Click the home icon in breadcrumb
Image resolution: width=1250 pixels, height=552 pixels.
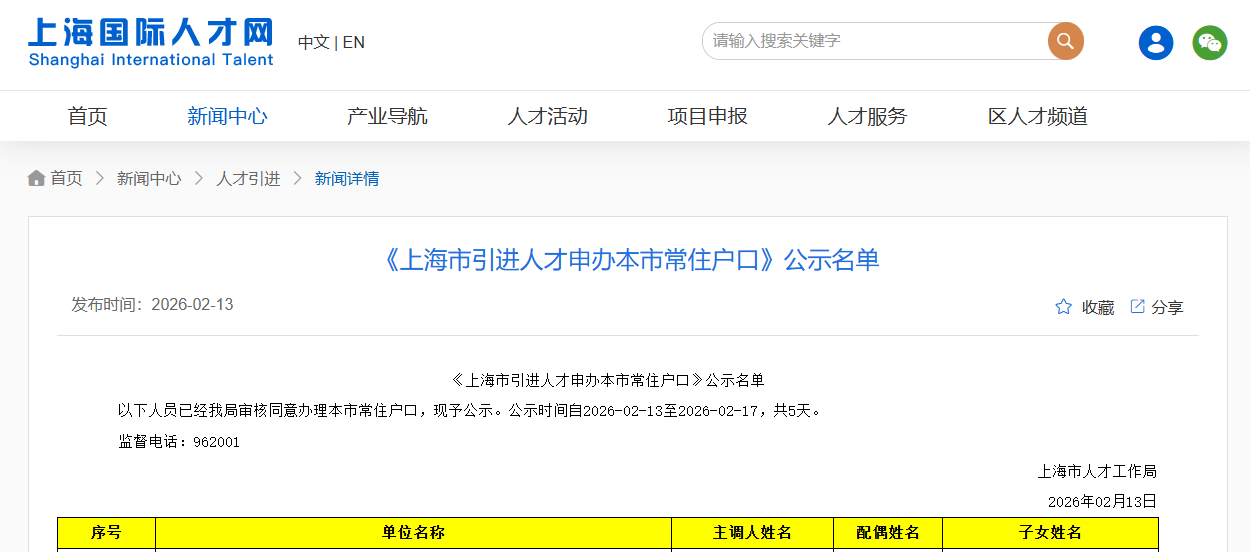[37, 178]
